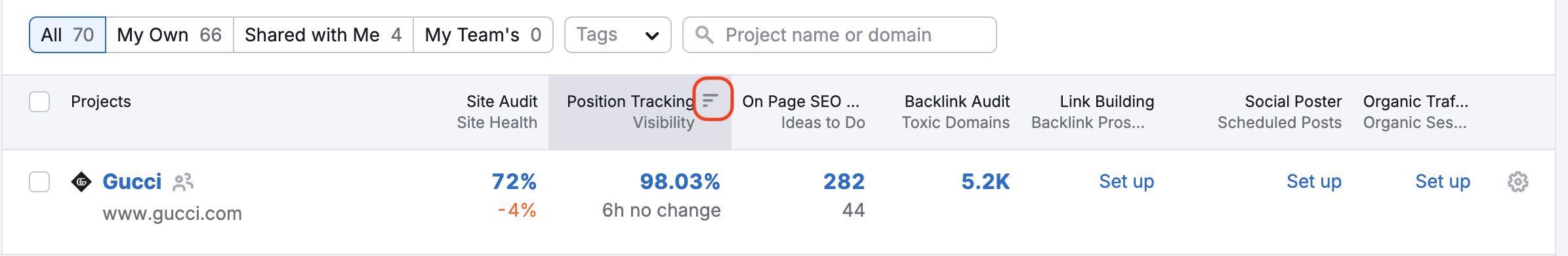Set up Link Building for Gucci
Screen dimensions: 1568x256
tap(1126, 181)
